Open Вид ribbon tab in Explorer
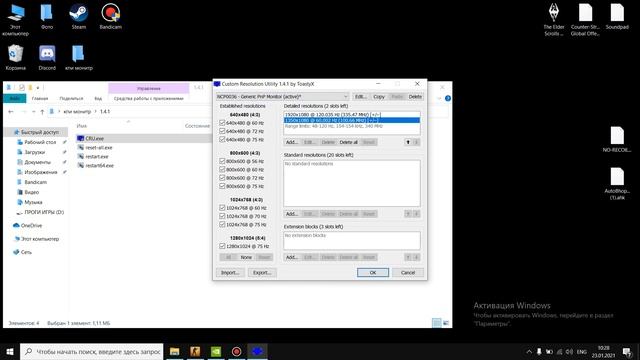This screenshot has width=640, height=360. tap(98, 98)
